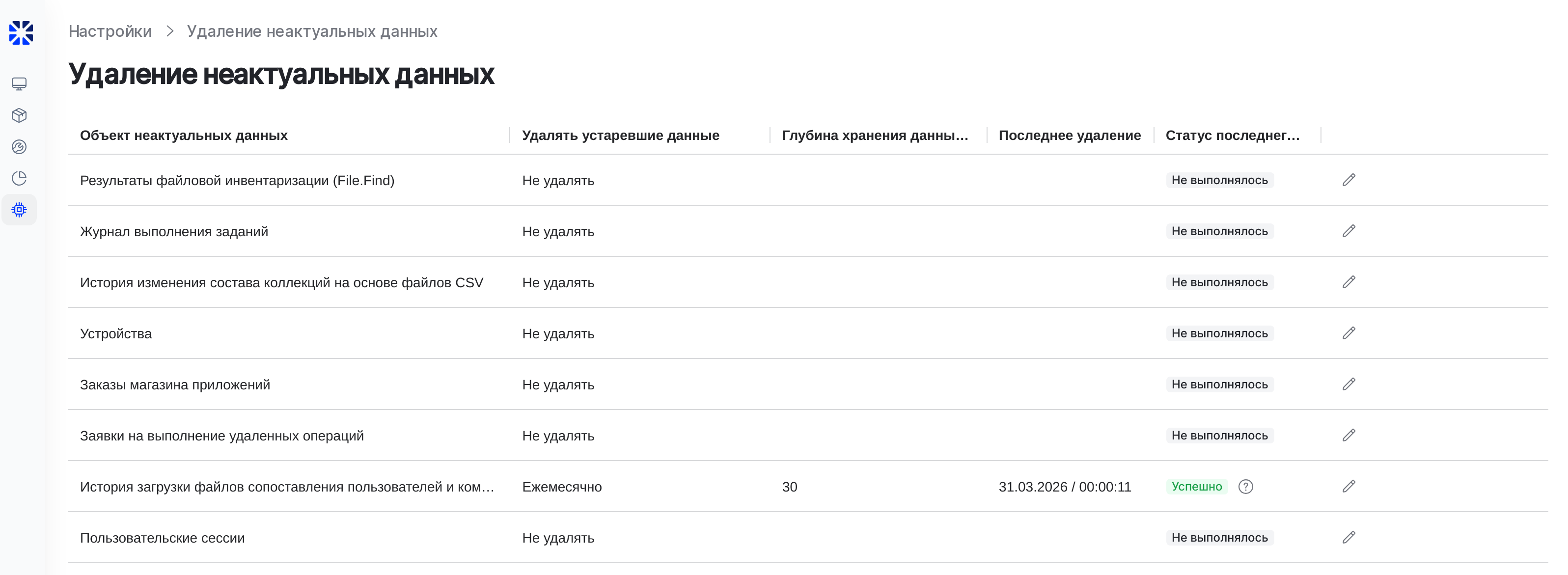Click the Последнее удаление column header

(x=1070, y=136)
